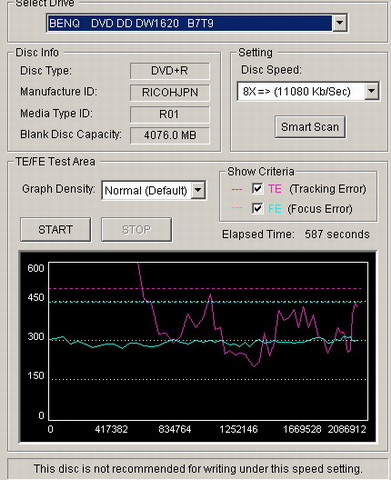Toggle the TE Tracking Error checkbox

pos(257,189)
